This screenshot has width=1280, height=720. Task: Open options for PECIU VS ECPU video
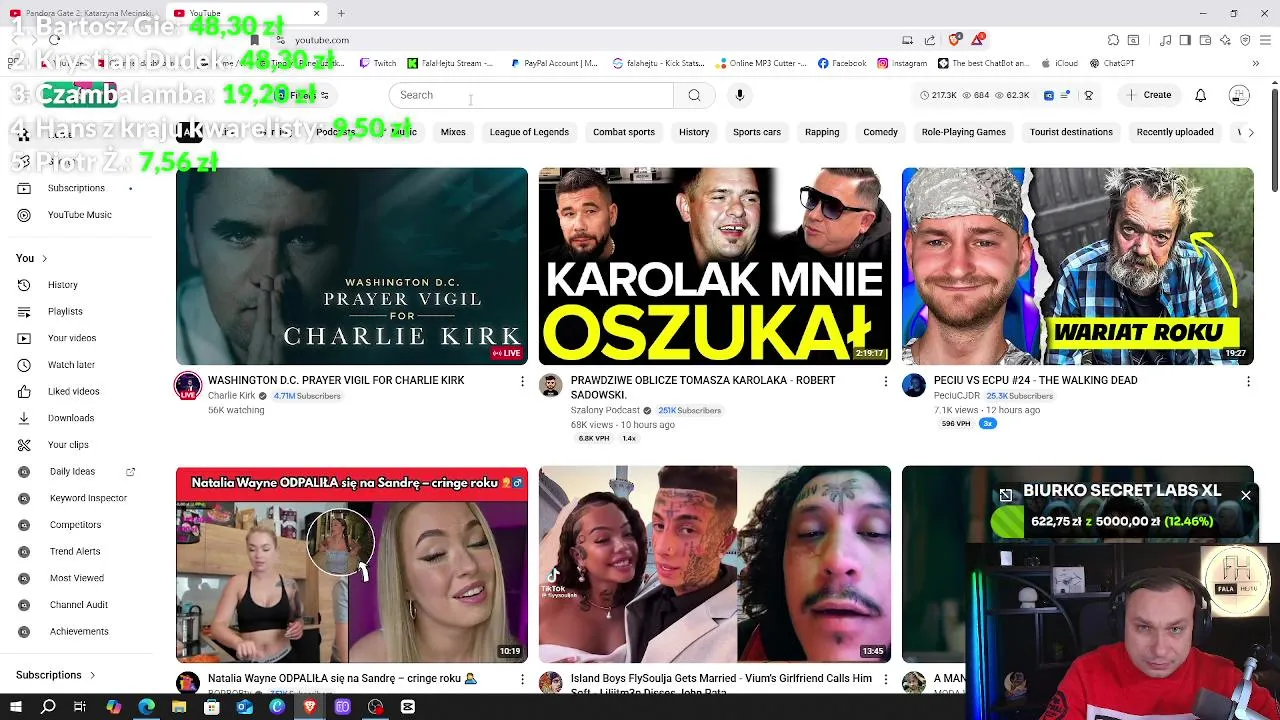coord(1248,381)
